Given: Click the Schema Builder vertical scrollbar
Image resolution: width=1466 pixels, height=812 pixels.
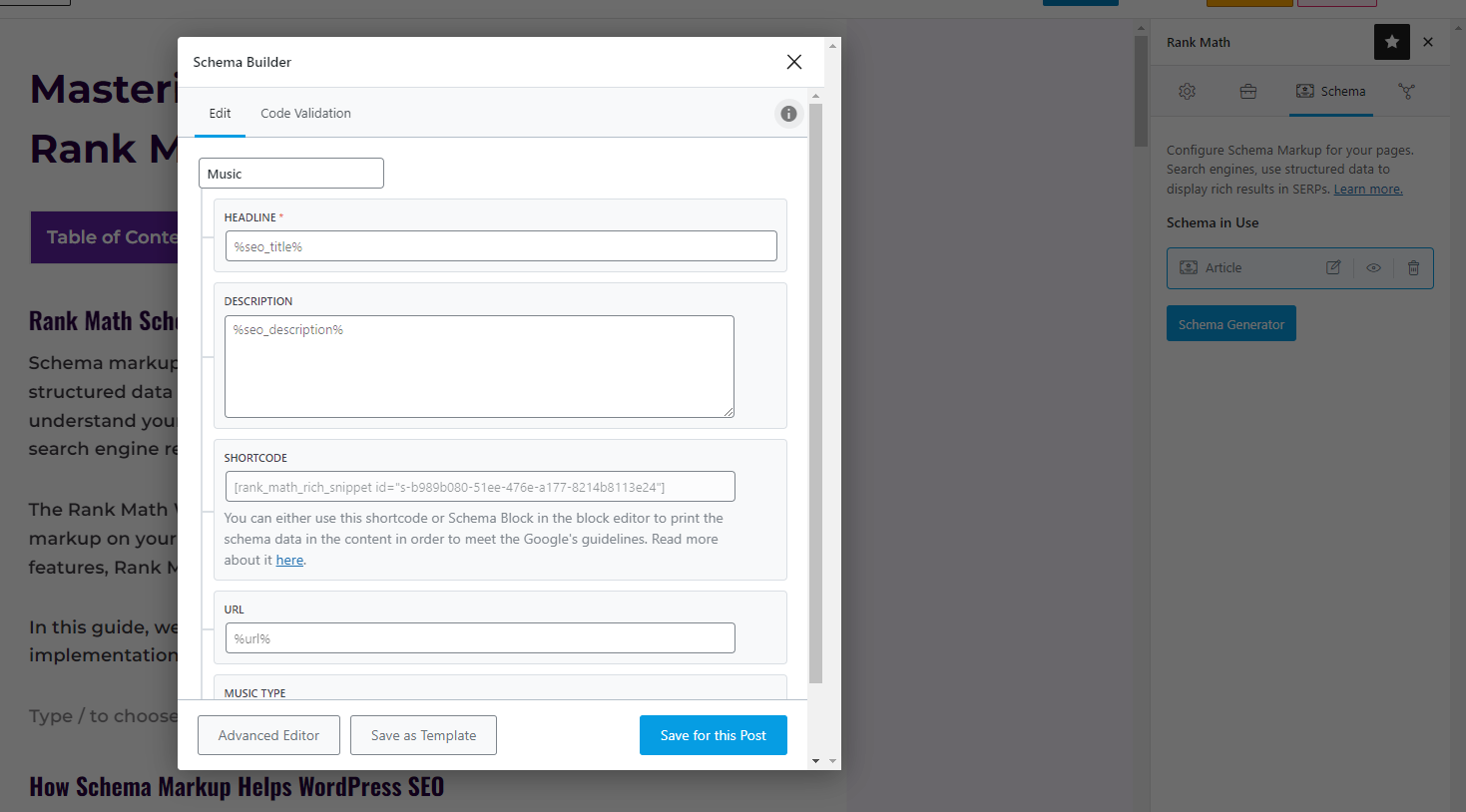Looking at the screenshot, I should (x=815, y=399).
